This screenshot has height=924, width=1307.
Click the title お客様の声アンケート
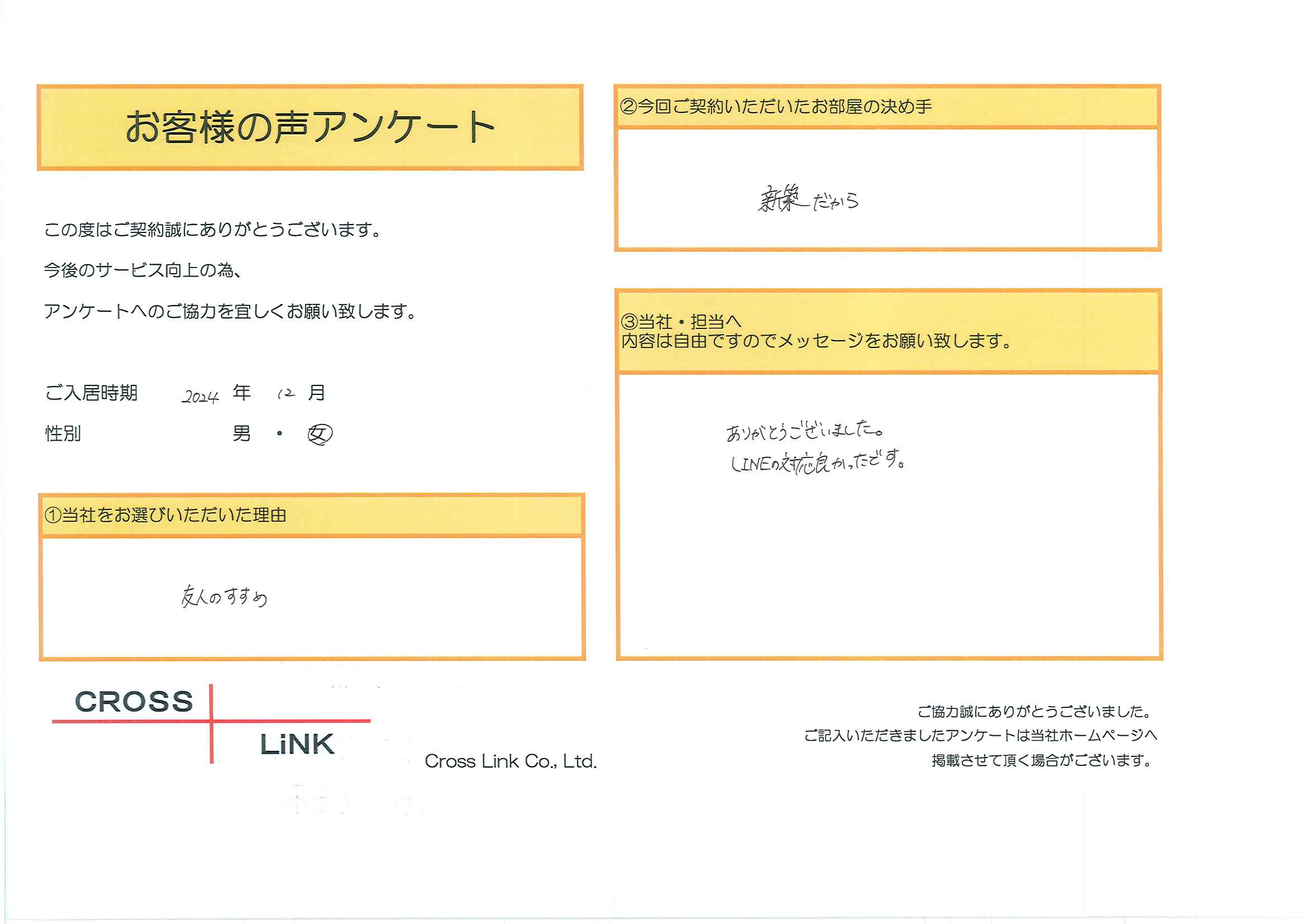coord(309,127)
